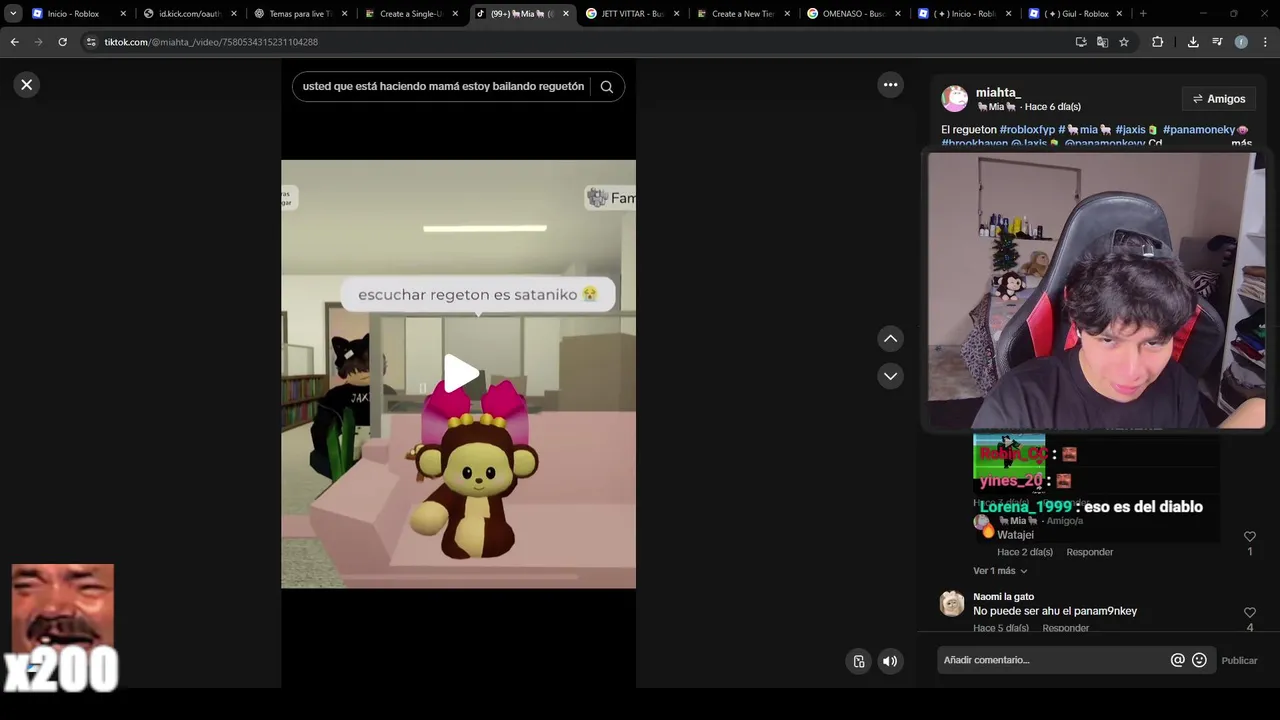
Task: Go to previous video with up arrow
Action: pyautogui.click(x=891, y=339)
